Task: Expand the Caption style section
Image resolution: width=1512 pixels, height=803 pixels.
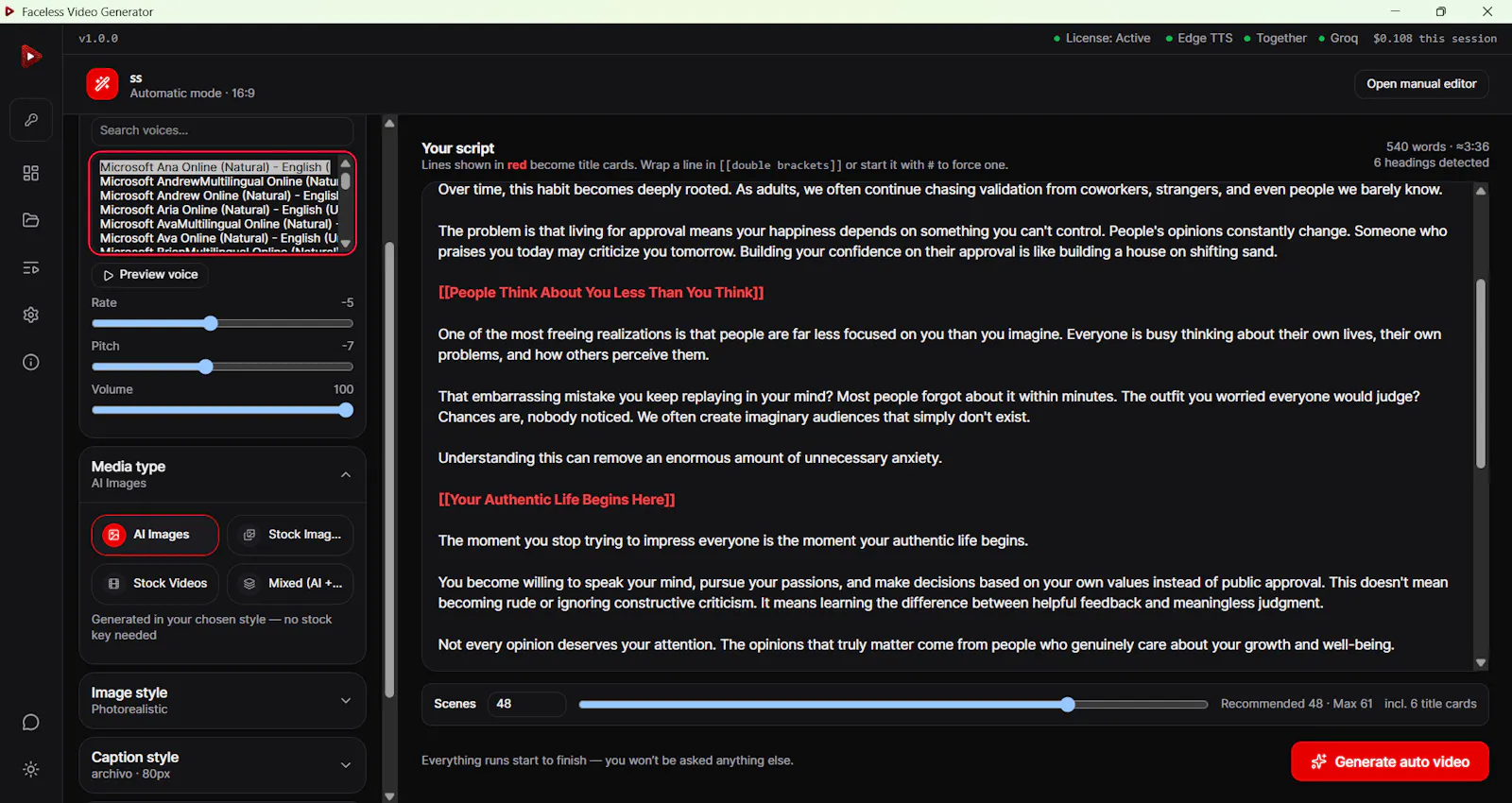Action: [346, 765]
